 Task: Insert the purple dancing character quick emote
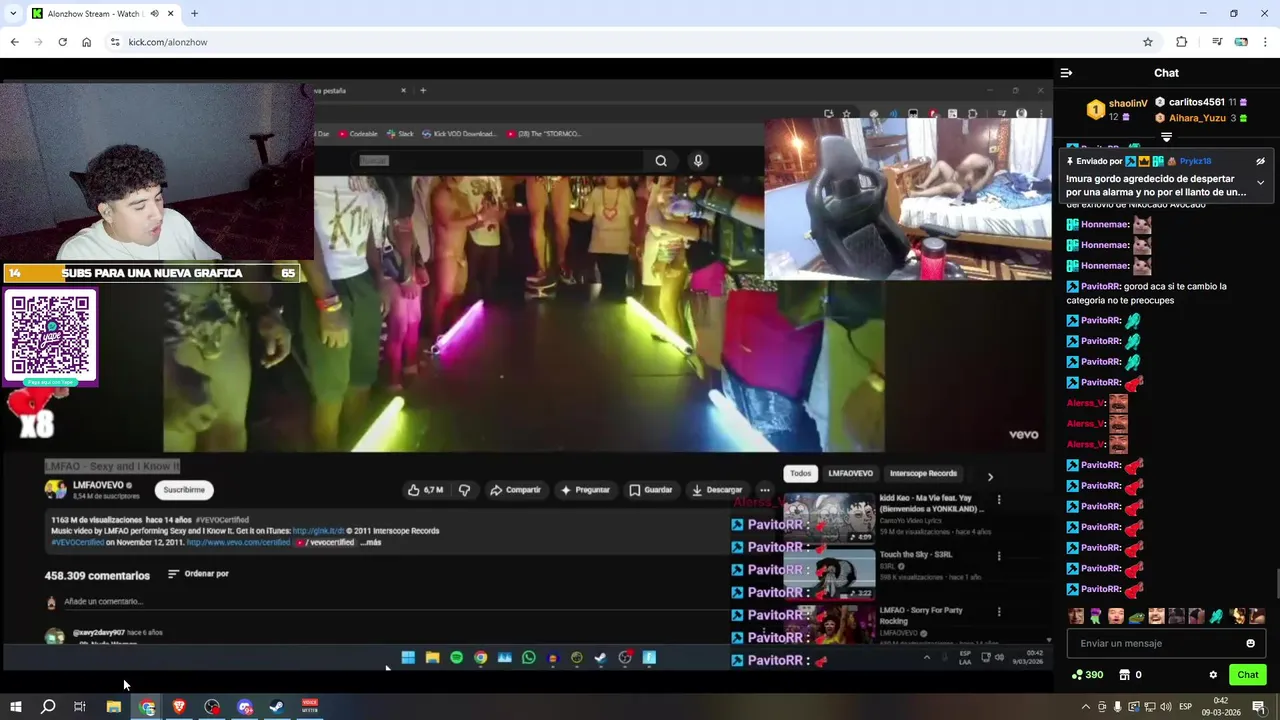click(x=1096, y=616)
